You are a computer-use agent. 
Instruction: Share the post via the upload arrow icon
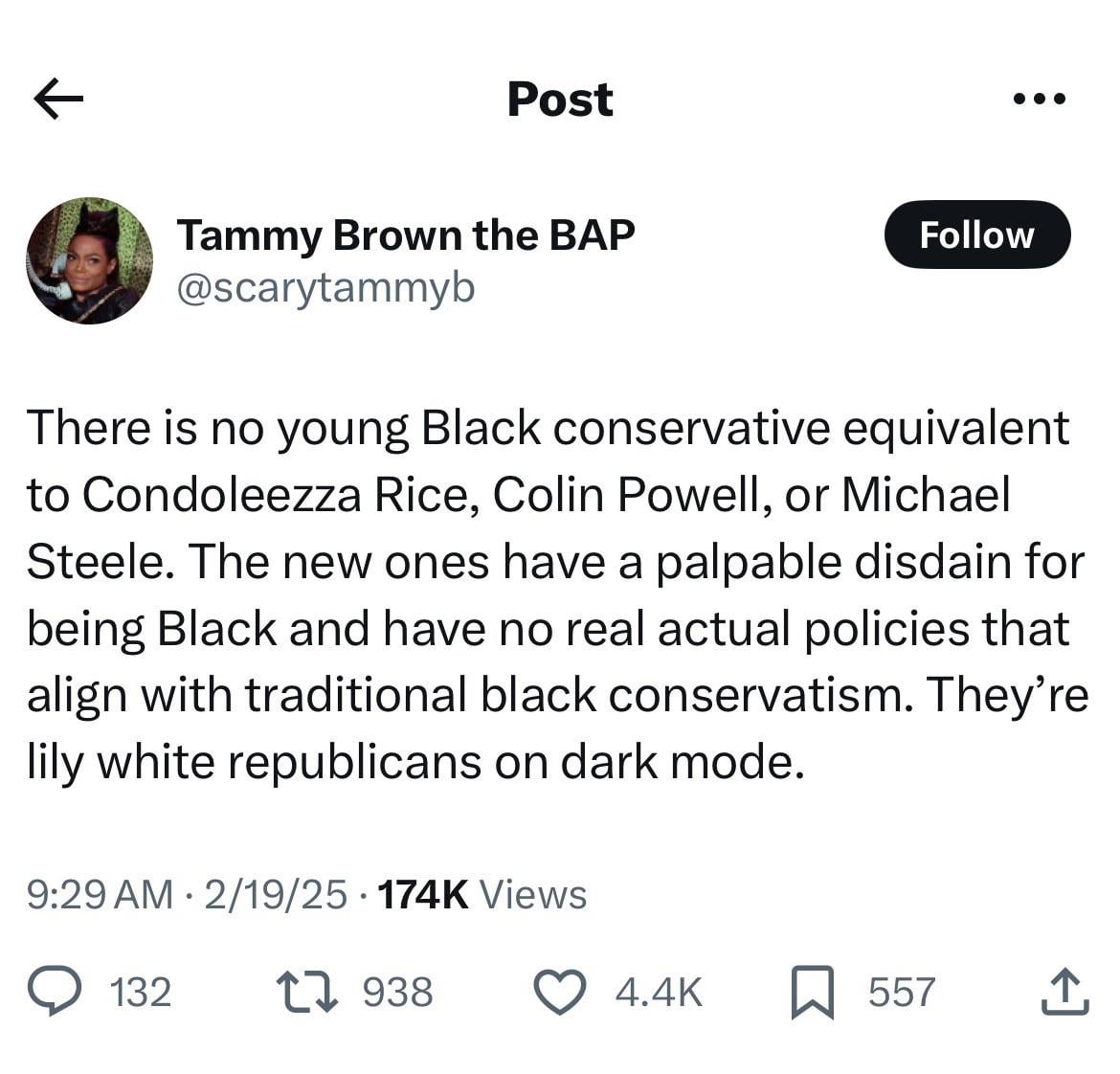click(1064, 992)
